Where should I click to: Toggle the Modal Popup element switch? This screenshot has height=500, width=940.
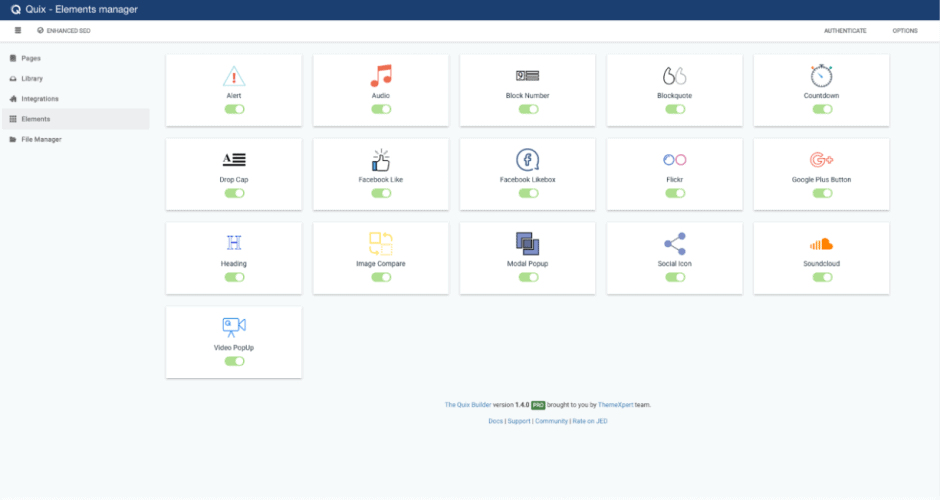[528, 277]
